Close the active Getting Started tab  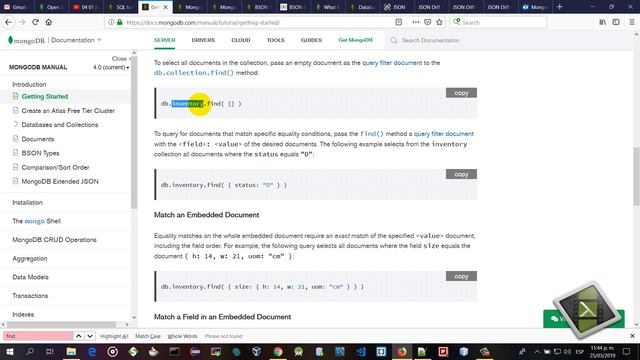pyautogui.click(x=165, y=7)
